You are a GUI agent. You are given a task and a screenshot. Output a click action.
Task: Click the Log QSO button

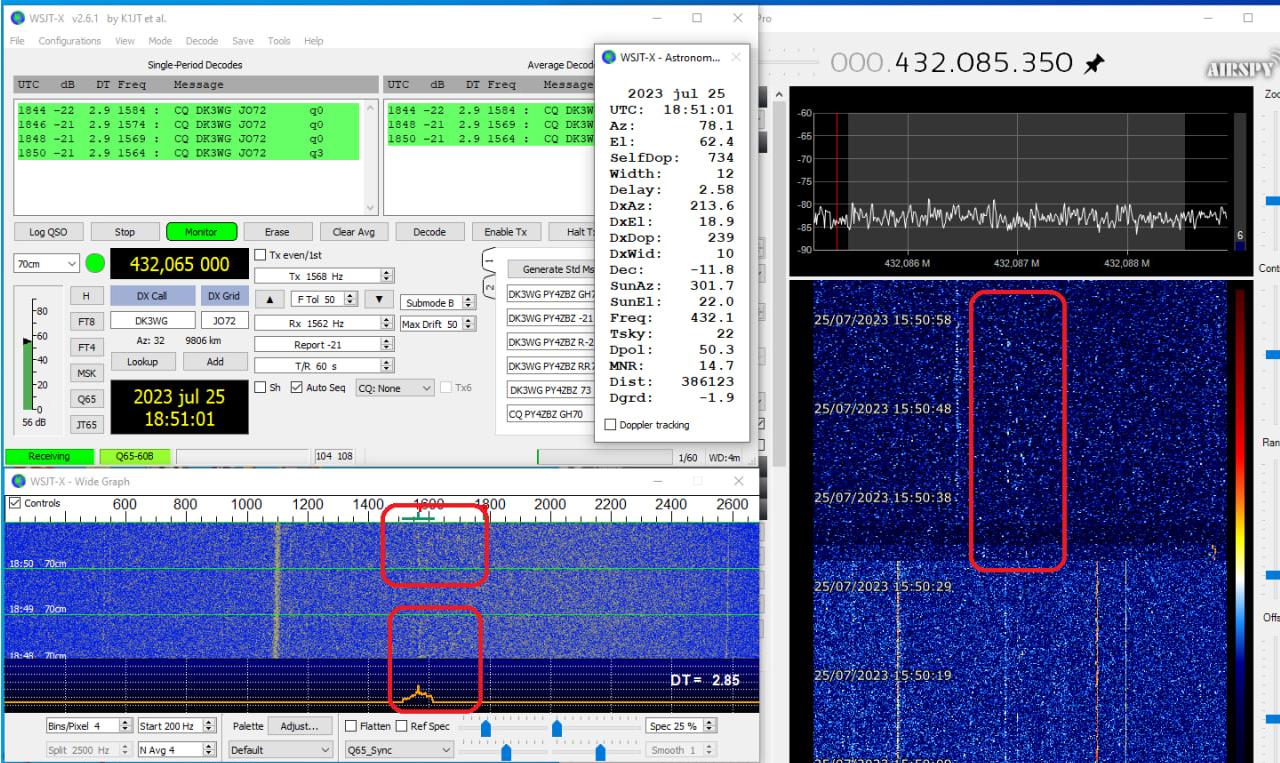(48, 232)
